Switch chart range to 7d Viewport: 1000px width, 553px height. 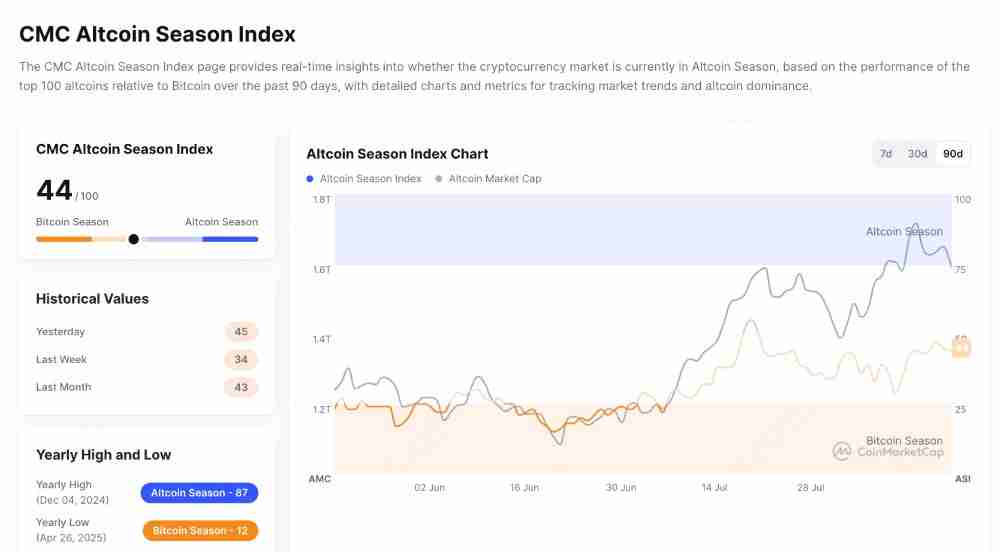pyautogui.click(x=886, y=154)
